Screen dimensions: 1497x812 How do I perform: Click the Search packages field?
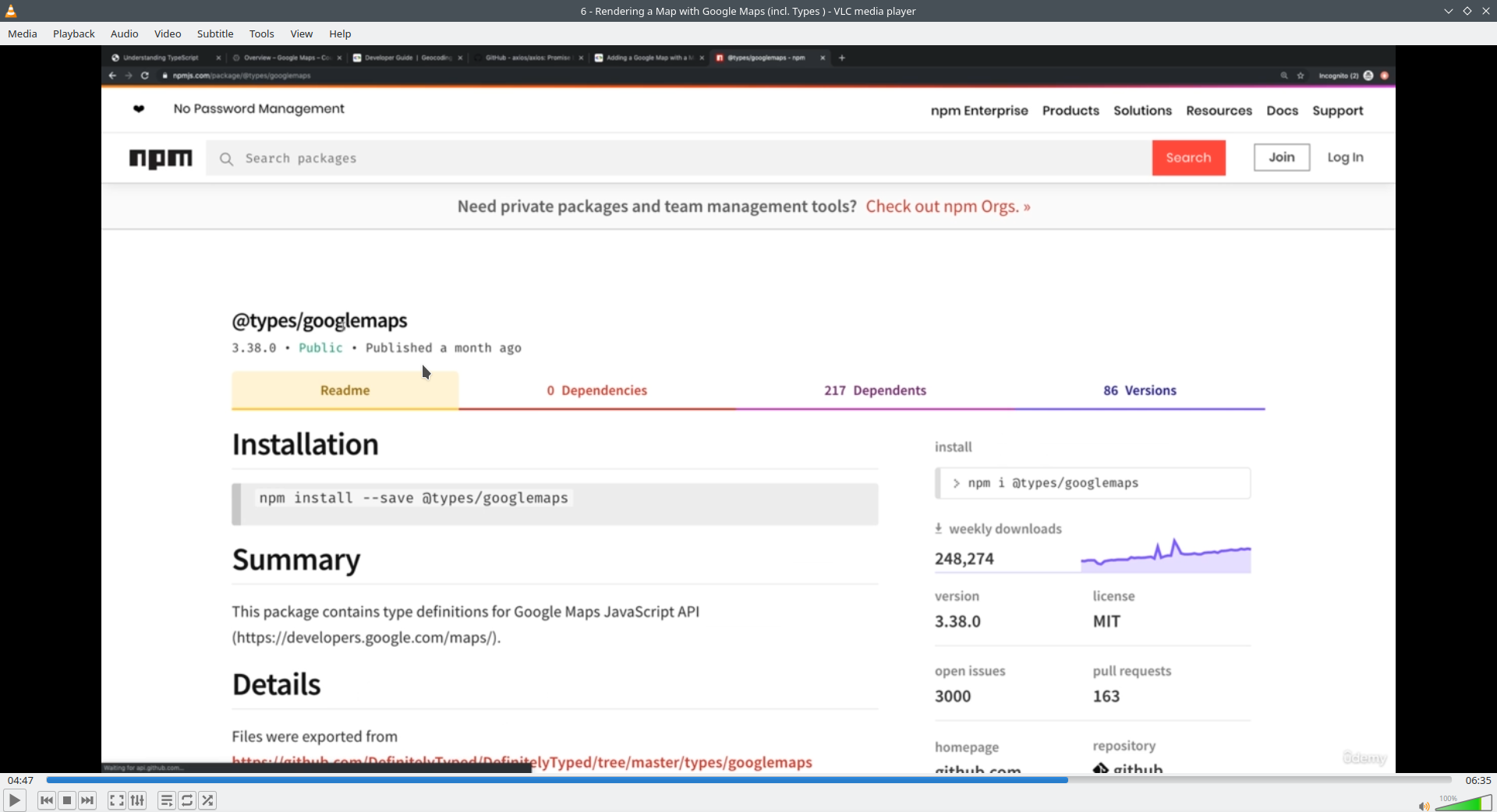point(678,158)
